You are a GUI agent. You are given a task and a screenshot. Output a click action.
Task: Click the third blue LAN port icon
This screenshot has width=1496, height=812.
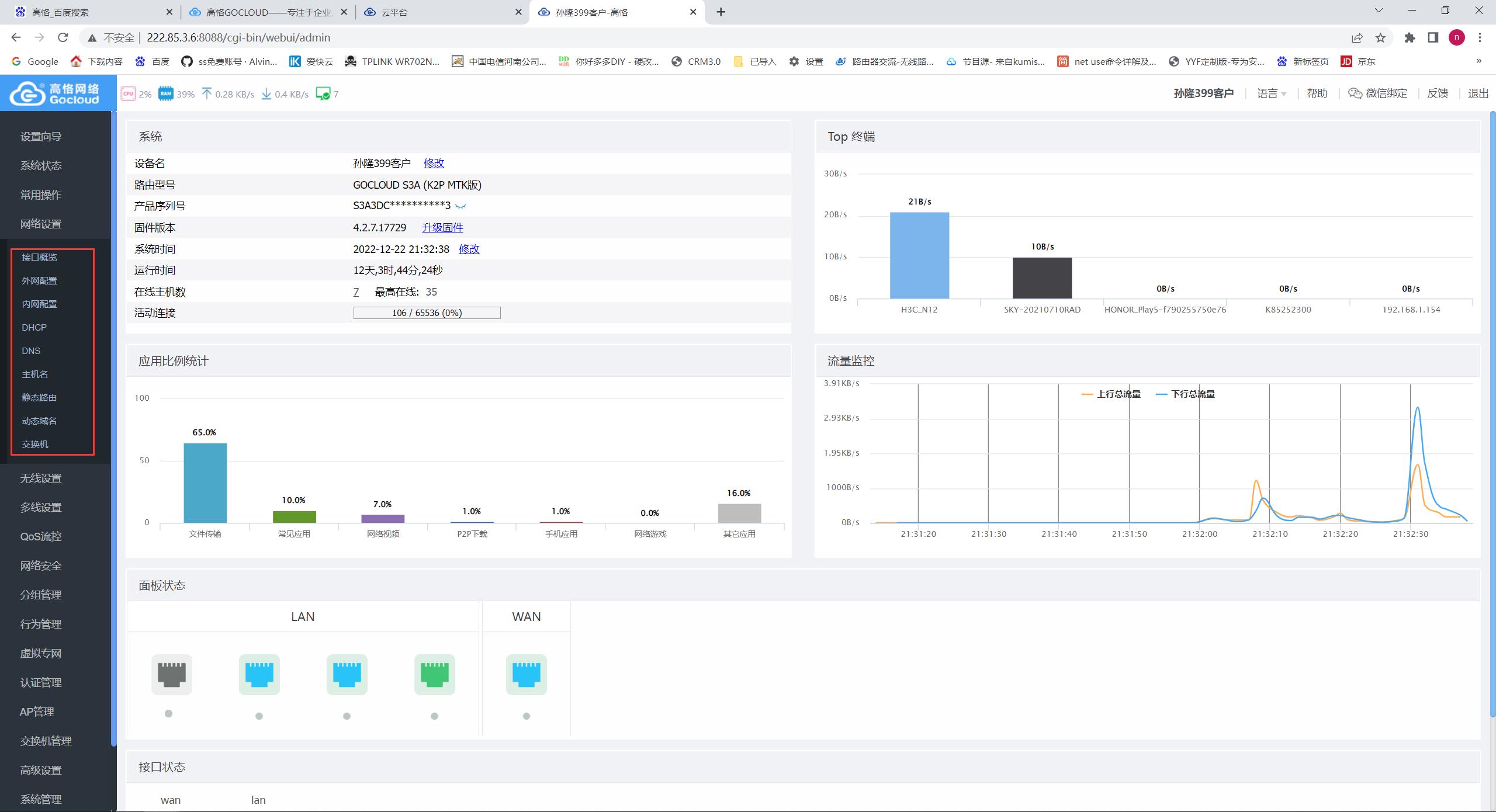click(x=347, y=674)
